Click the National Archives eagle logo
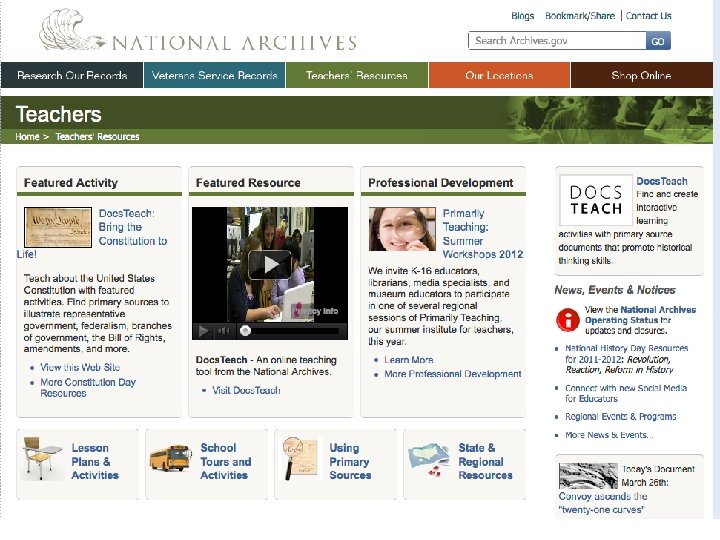 click(x=72, y=30)
